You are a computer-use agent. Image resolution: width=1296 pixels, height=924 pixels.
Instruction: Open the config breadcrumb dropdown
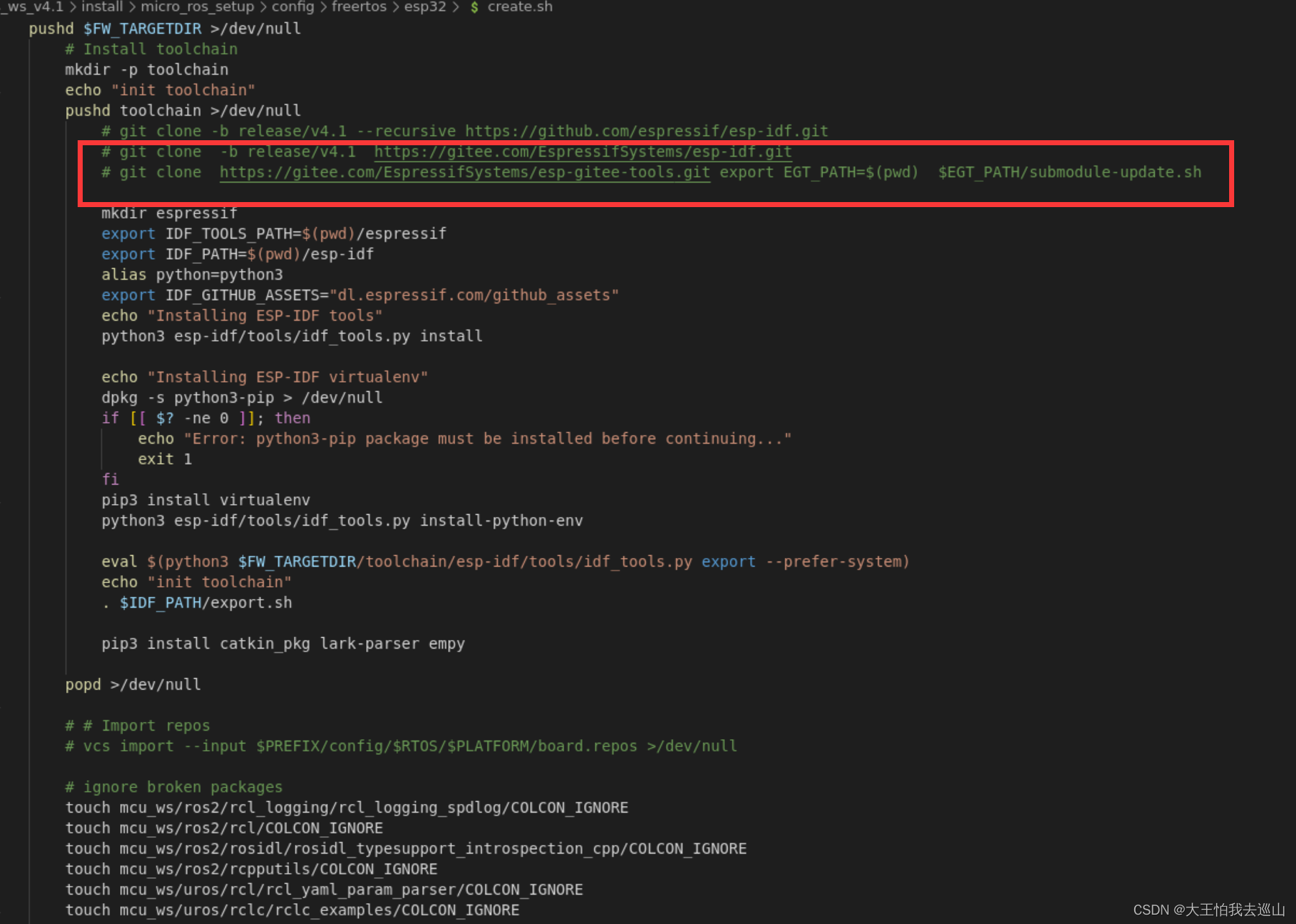(293, 7)
